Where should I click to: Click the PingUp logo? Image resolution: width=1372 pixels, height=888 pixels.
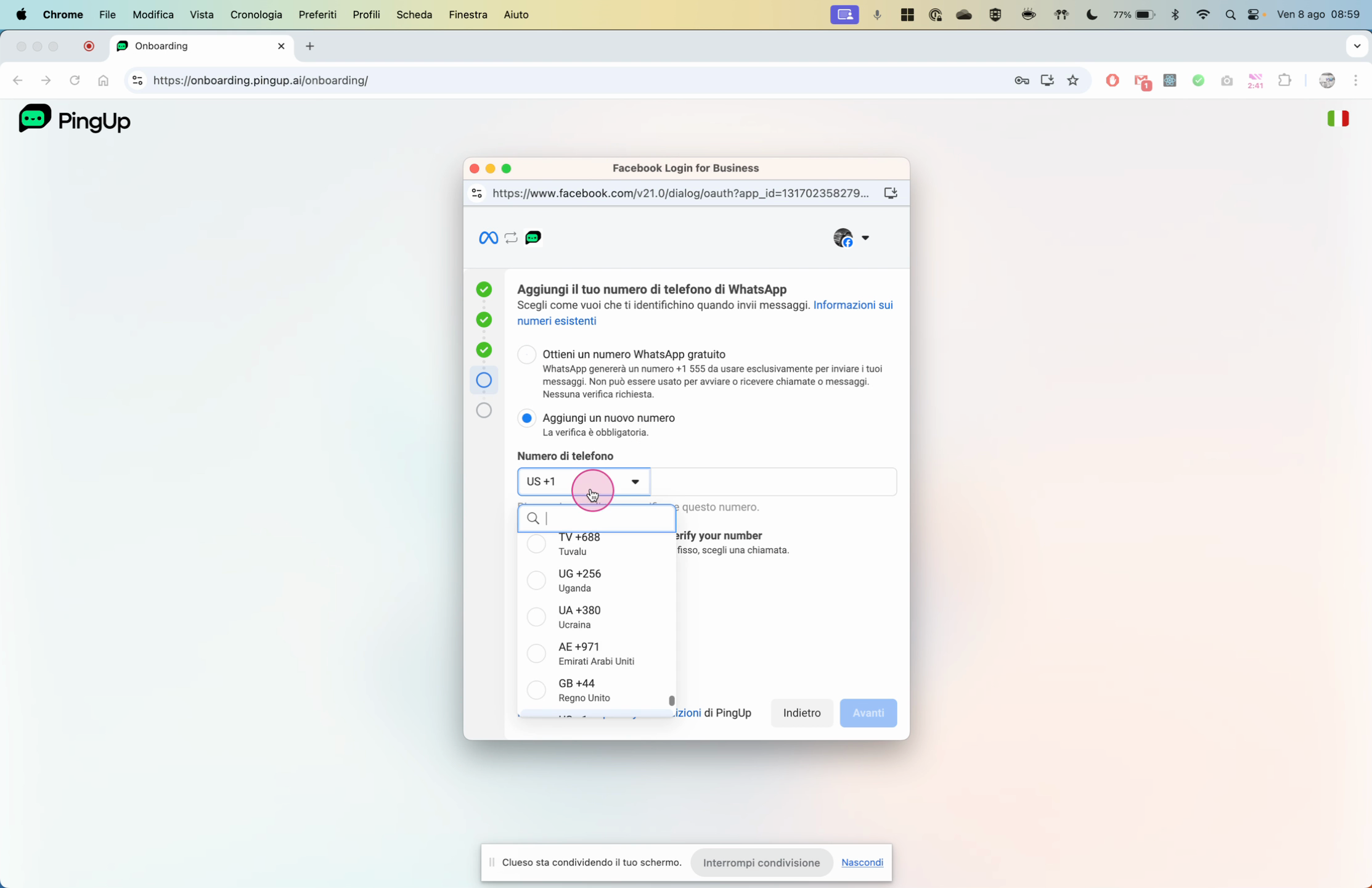tap(75, 119)
